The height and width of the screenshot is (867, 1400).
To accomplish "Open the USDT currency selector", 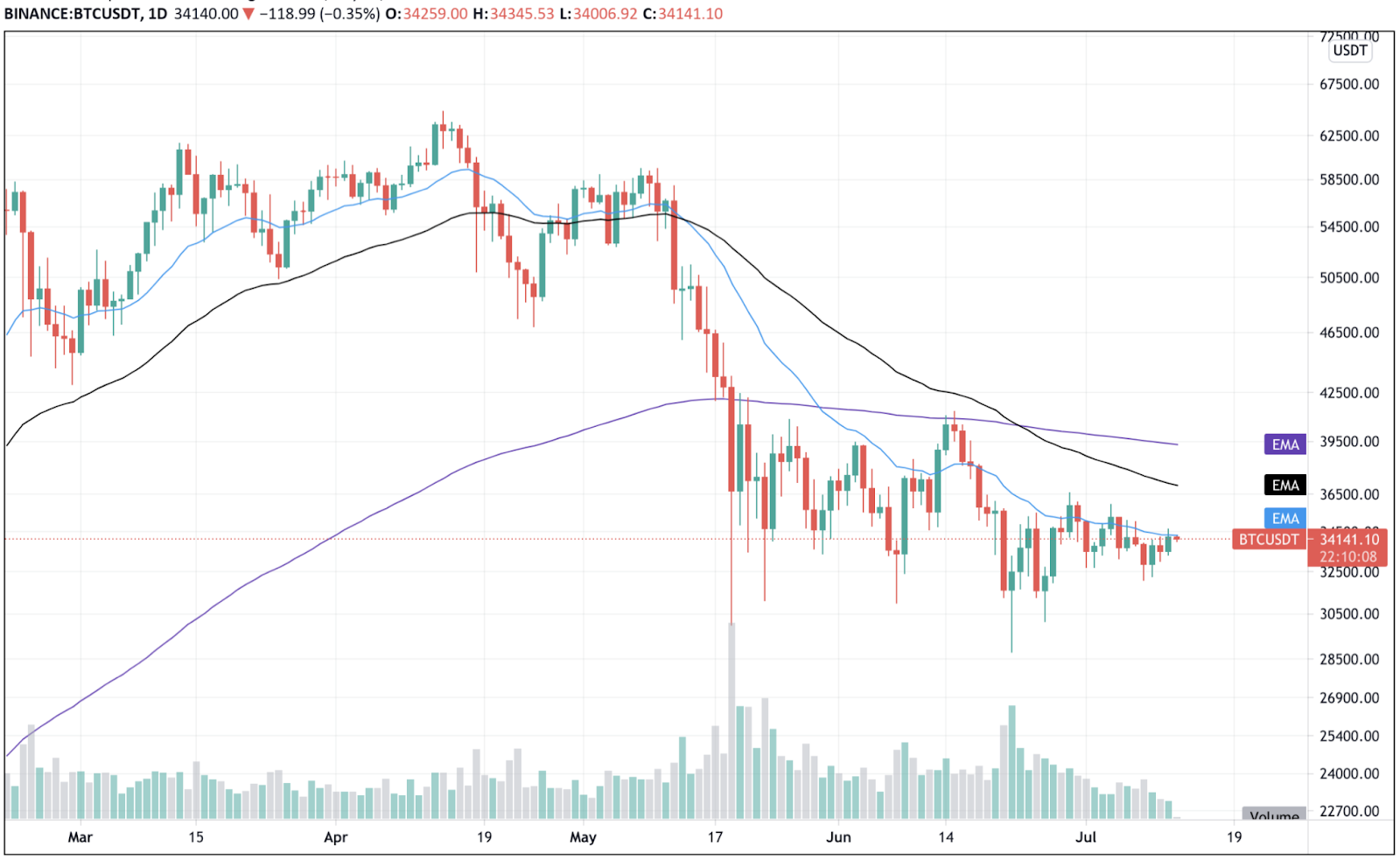I will tap(1350, 51).
